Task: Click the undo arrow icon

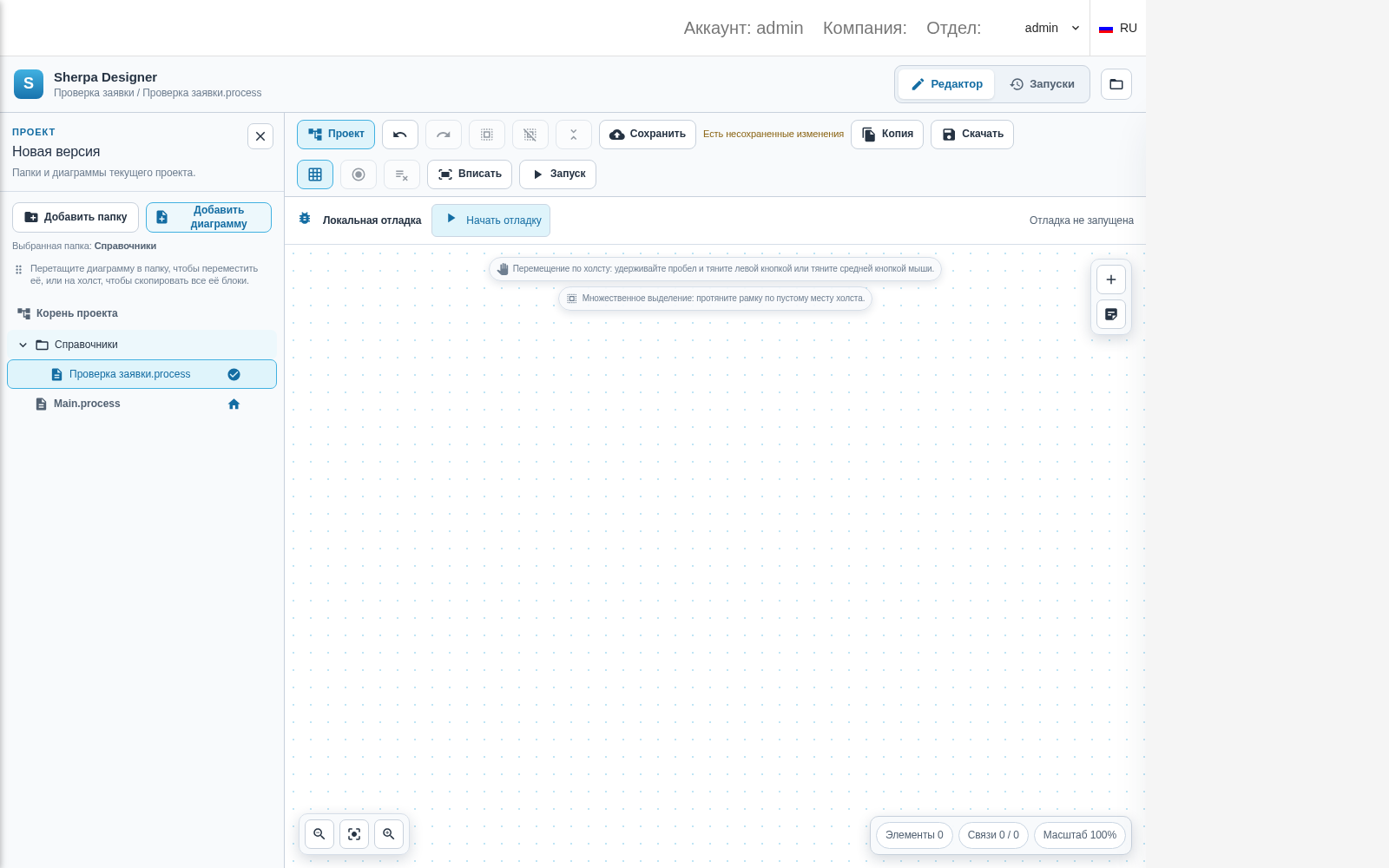Action: pyautogui.click(x=400, y=135)
